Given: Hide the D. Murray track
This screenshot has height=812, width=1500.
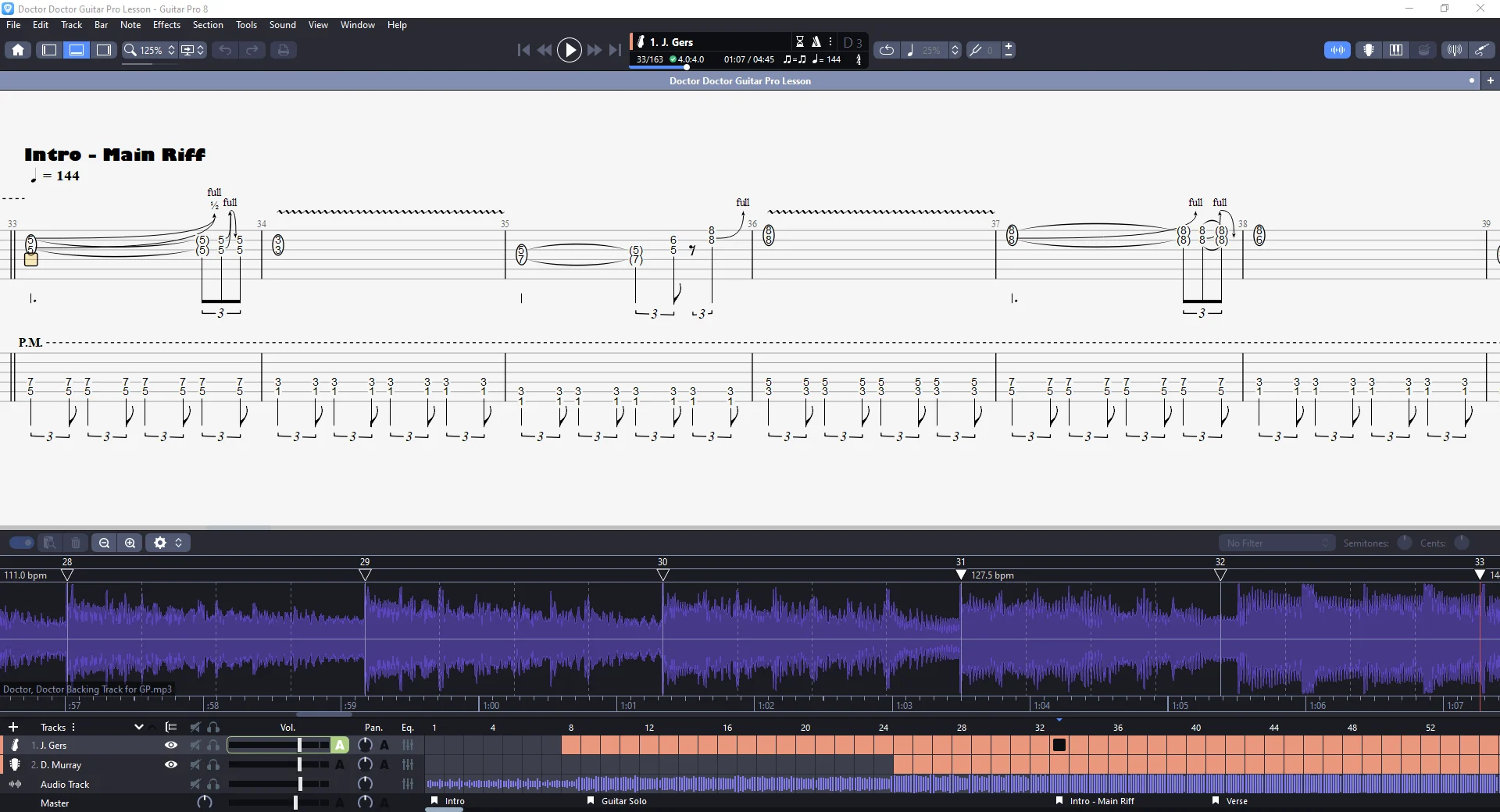Looking at the screenshot, I should (x=171, y=764).
